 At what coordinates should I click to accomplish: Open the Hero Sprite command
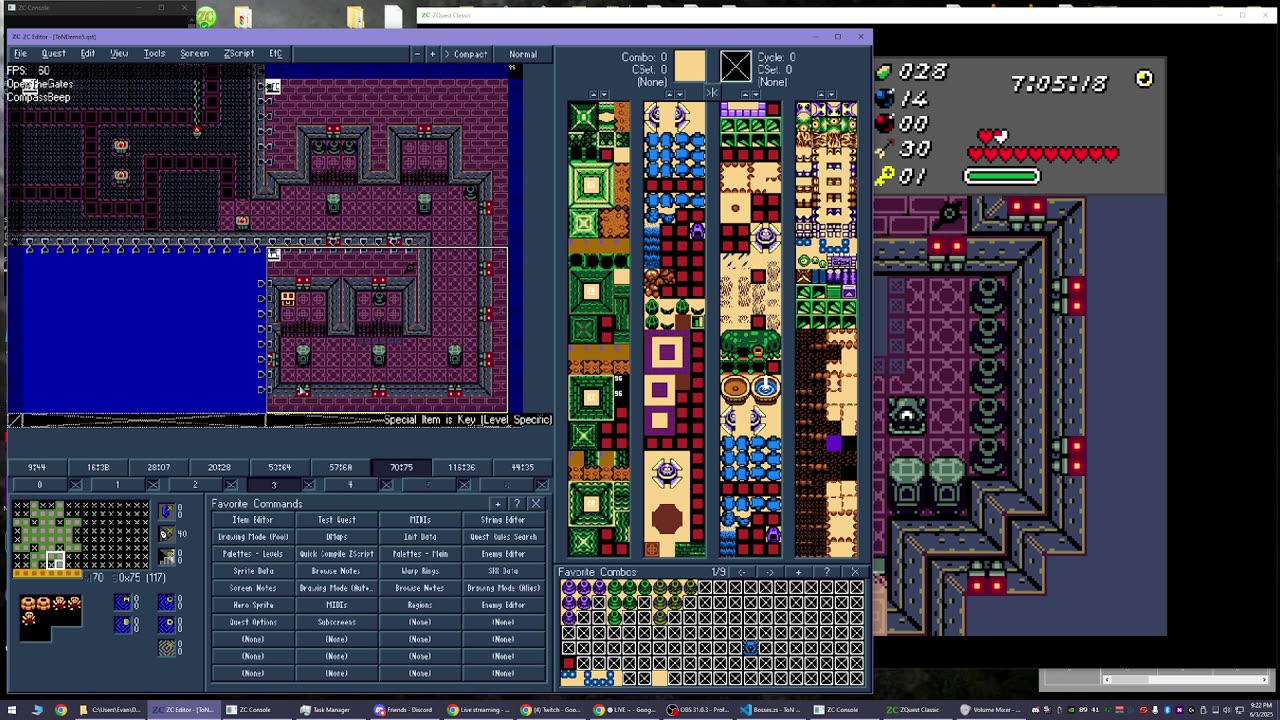pos(253,605)
